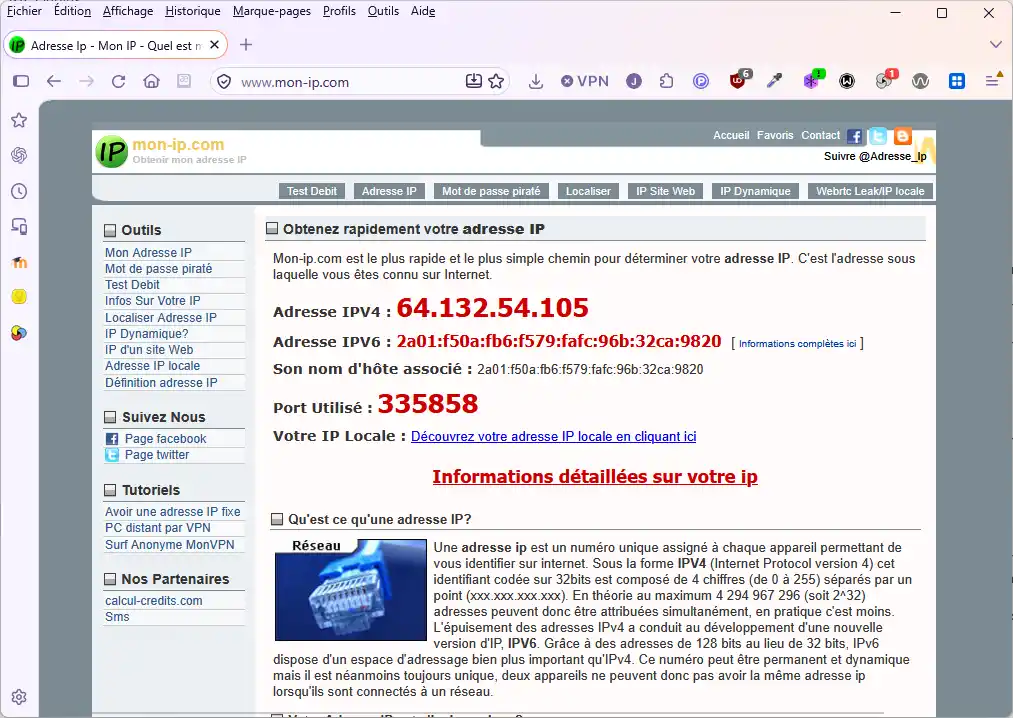Open the purple J account icon
Viewport: 1013px width, 718px height.
coord(634,81)
